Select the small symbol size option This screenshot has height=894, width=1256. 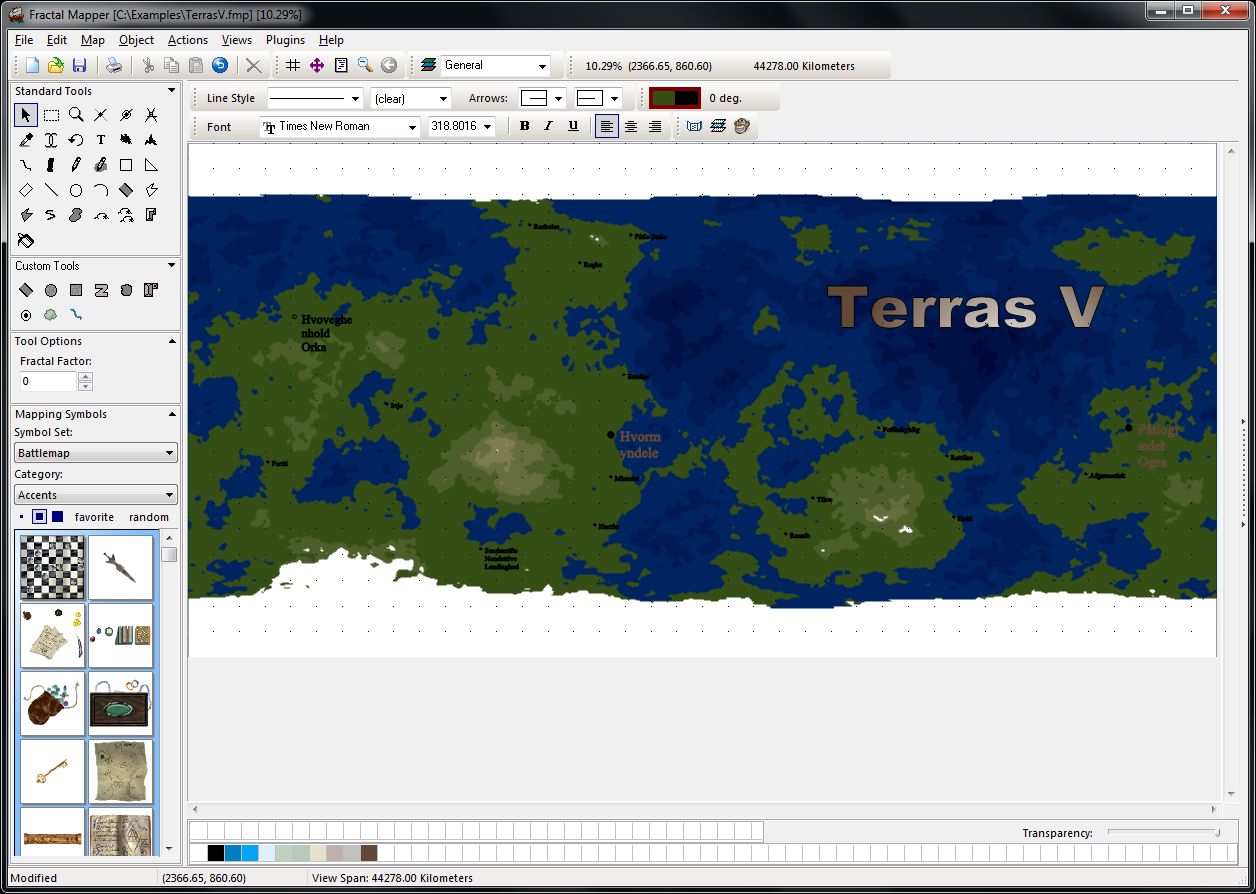tap(21, 517)
